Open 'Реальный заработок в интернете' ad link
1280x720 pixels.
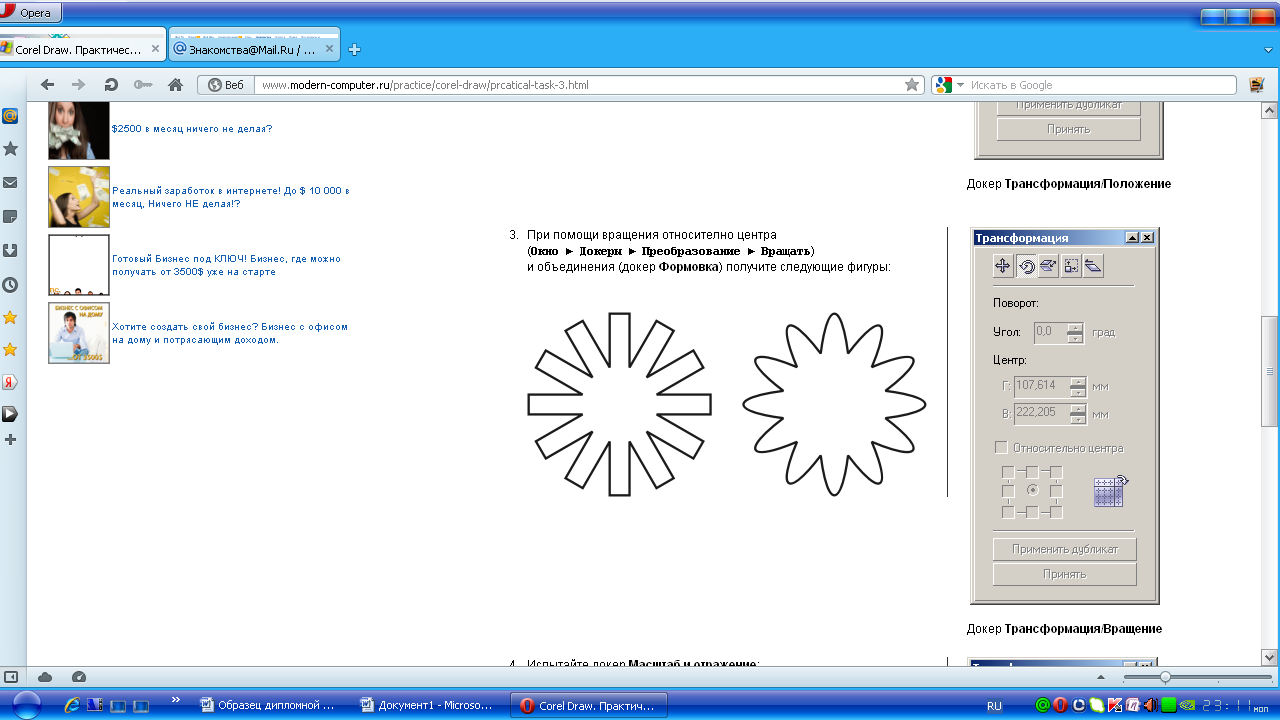(230, 197)
